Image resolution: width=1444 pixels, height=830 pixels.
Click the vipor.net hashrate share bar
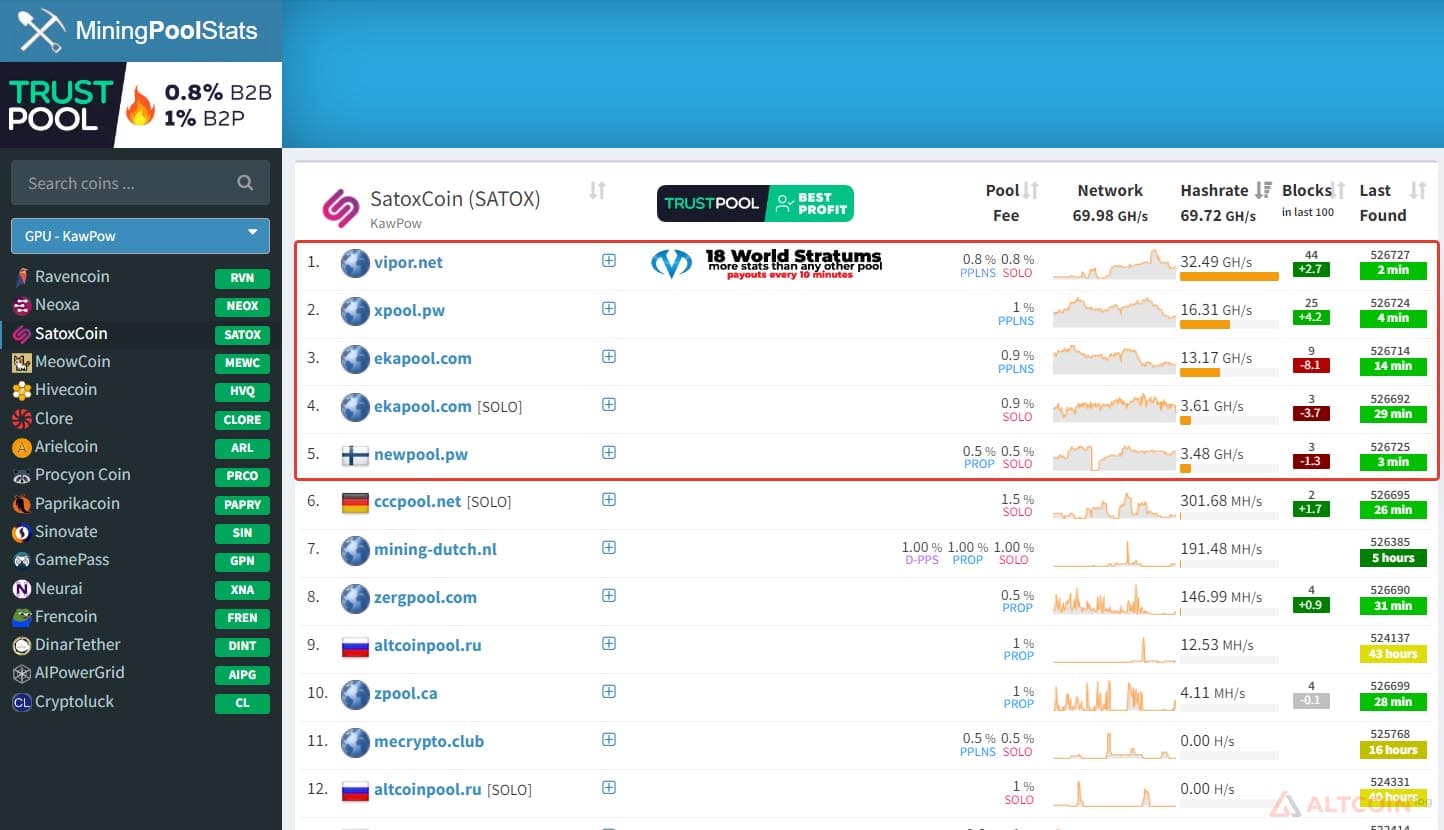point(1229,277)
